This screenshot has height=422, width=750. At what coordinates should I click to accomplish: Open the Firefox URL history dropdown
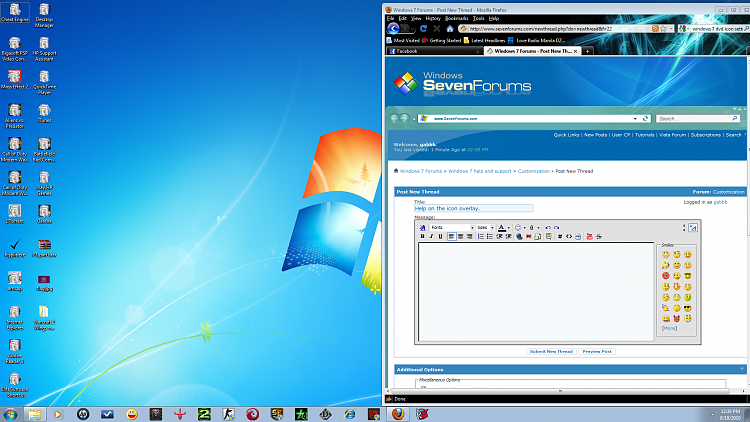tap(671, 29)
